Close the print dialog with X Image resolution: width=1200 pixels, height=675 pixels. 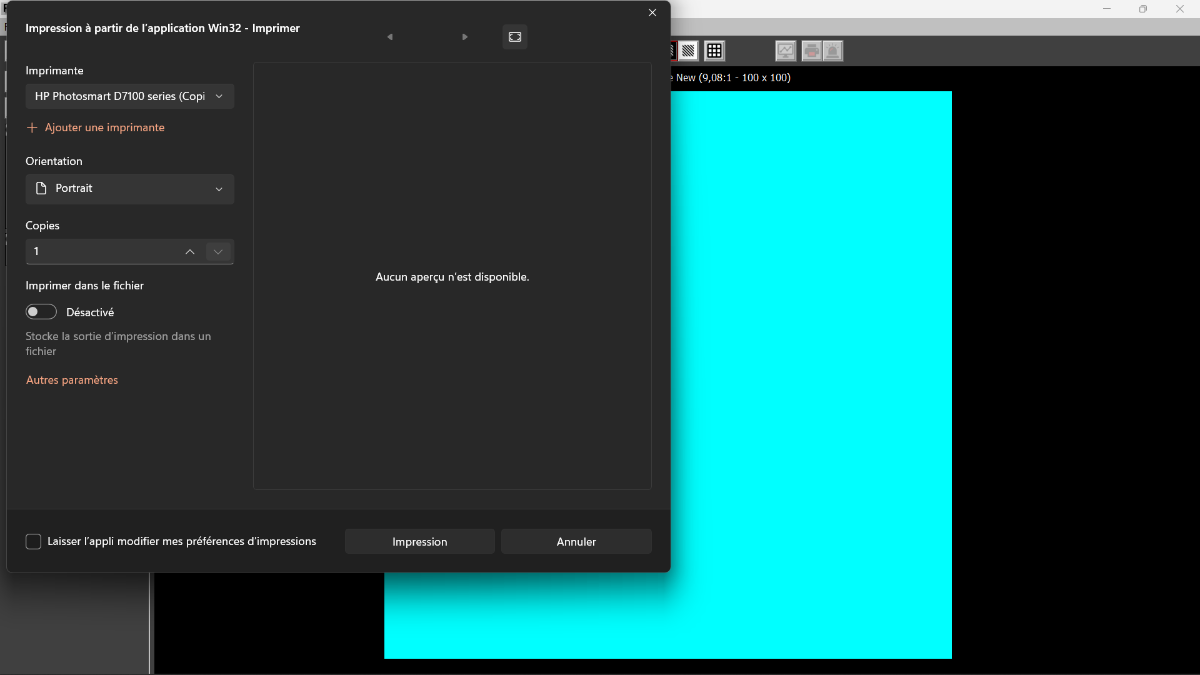(x=652, y=13)
